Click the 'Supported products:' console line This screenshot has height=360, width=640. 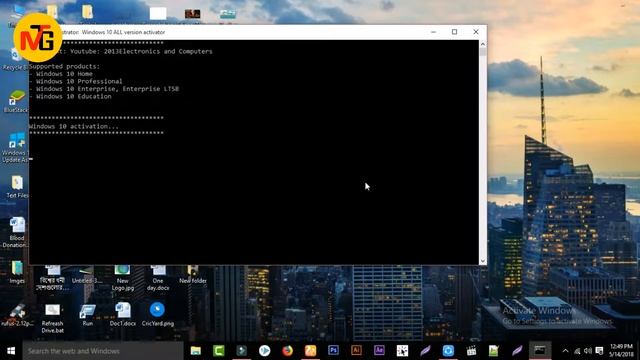point(64,66)
